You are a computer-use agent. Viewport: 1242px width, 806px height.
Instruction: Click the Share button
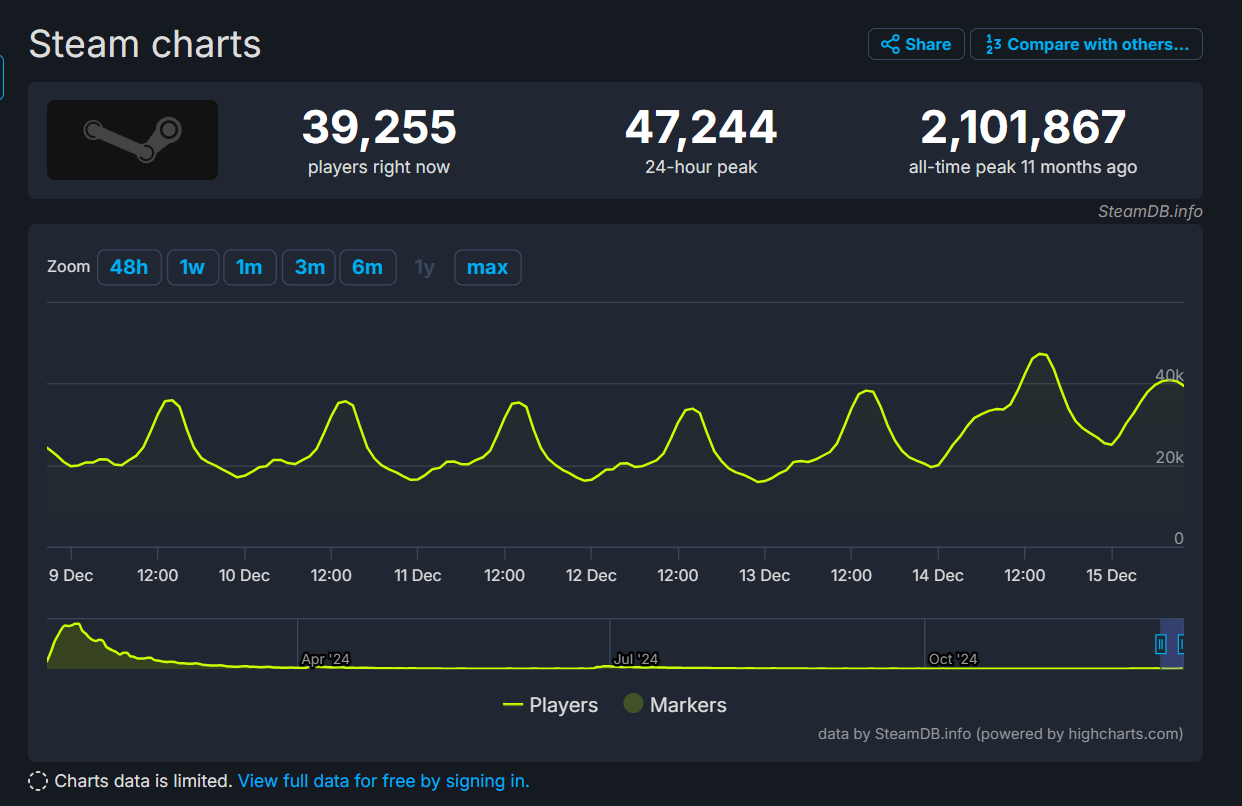(916, 44)
